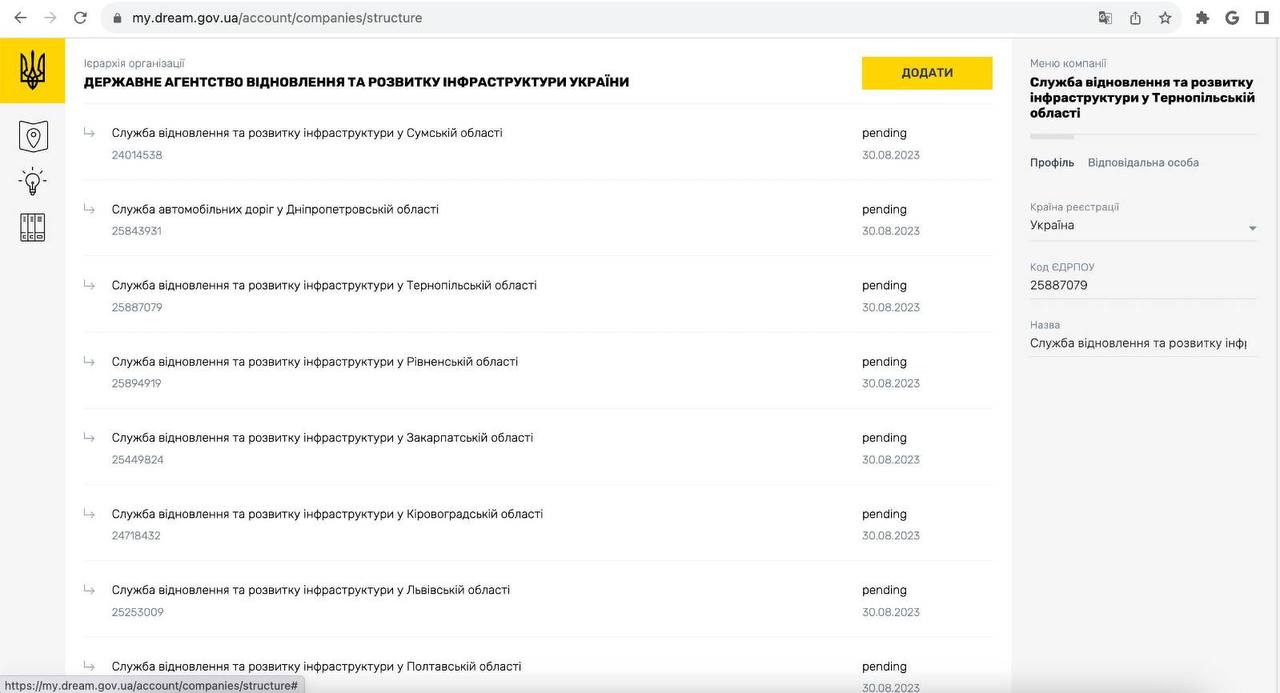Open the map pin sidebar icon
1280x693 pixels.
coord(33,136)
